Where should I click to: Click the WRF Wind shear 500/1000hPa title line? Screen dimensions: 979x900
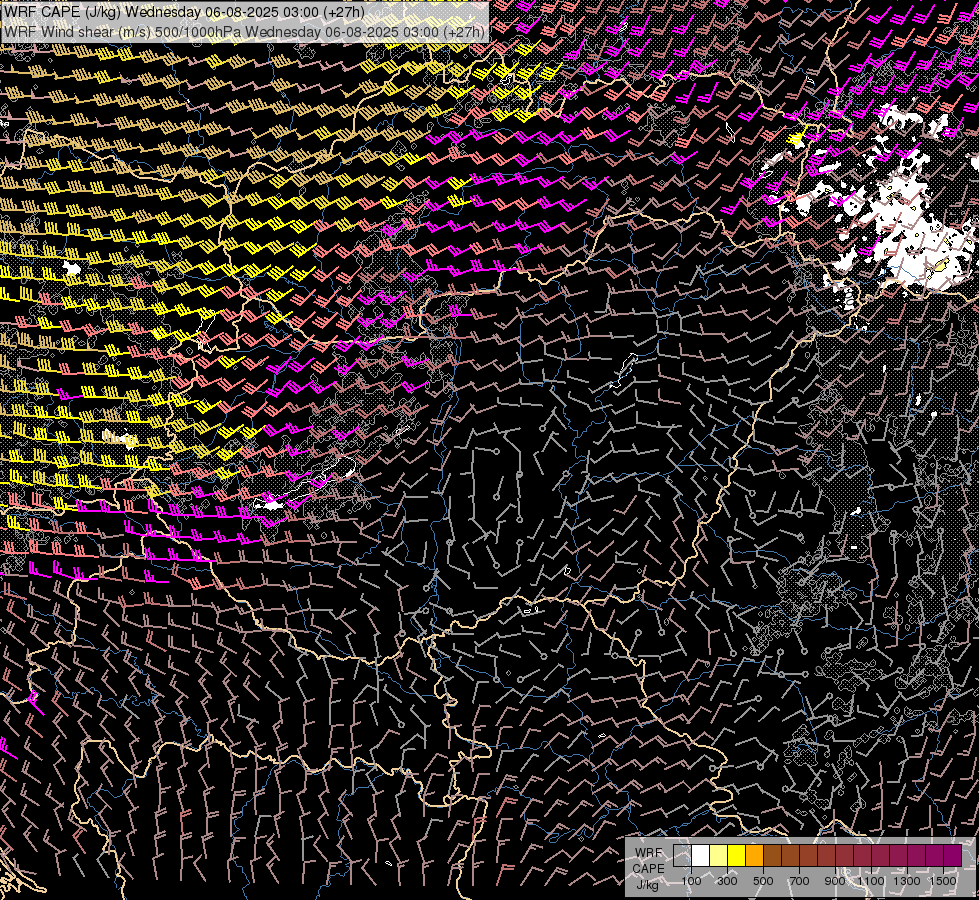(244, 32)
